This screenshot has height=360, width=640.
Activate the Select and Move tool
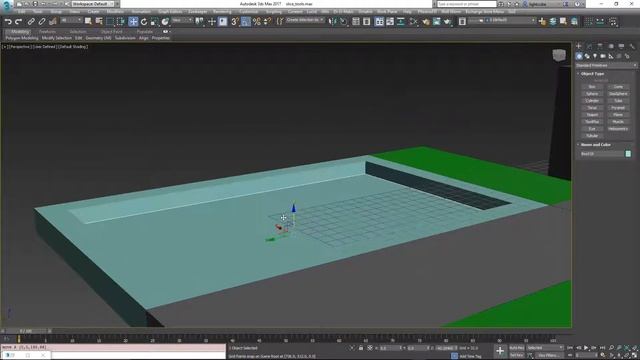point(133,22)
